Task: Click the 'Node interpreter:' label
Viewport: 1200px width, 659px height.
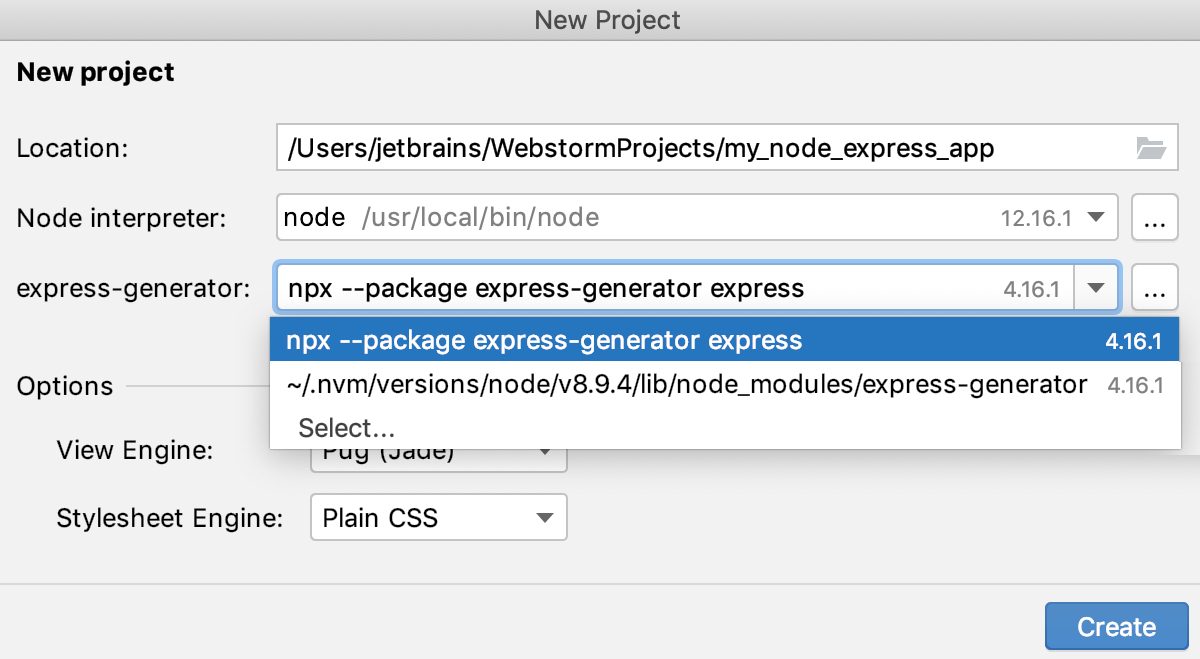Action: (123, 218)
